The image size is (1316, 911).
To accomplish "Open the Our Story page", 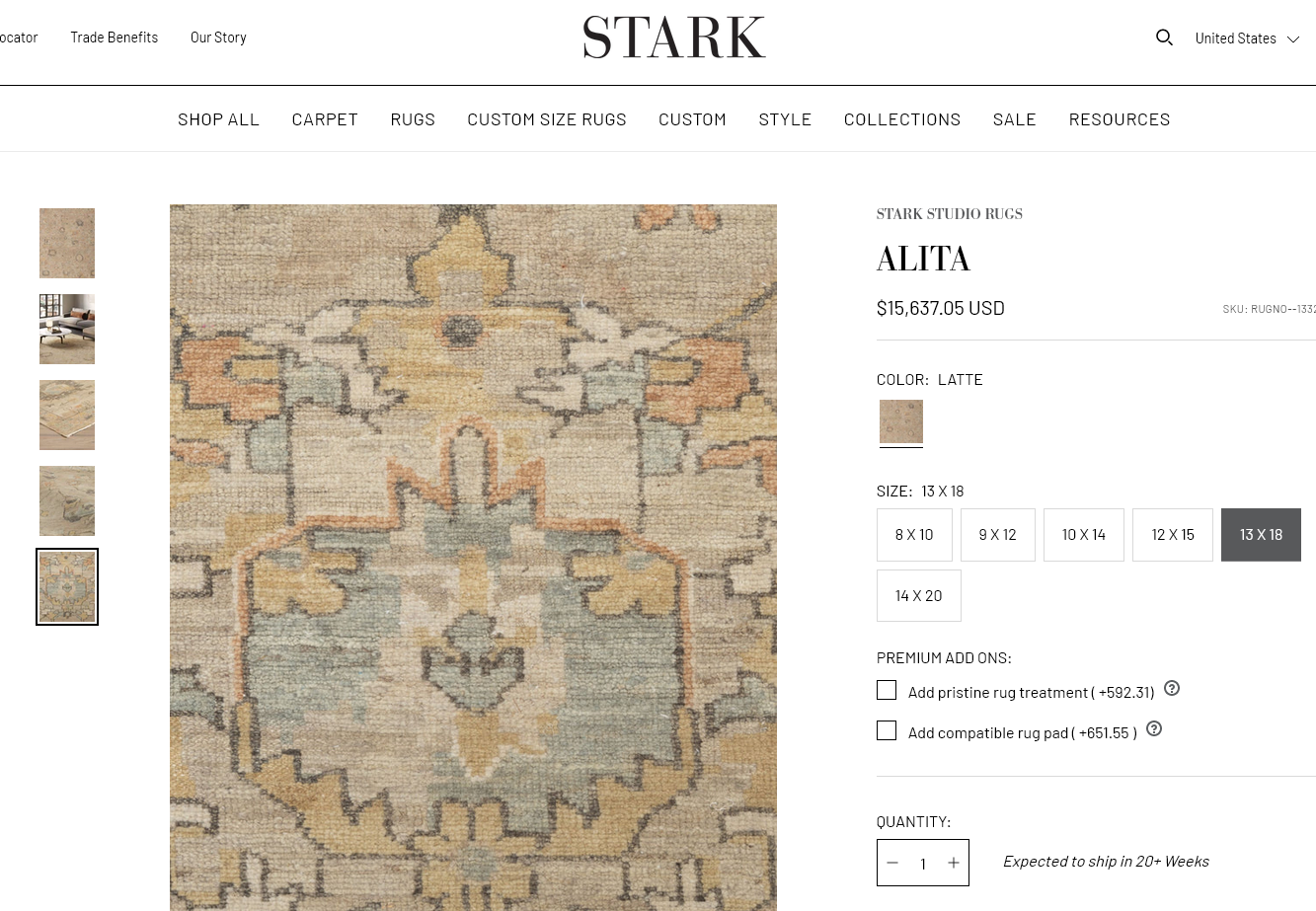I will point(218,37).
